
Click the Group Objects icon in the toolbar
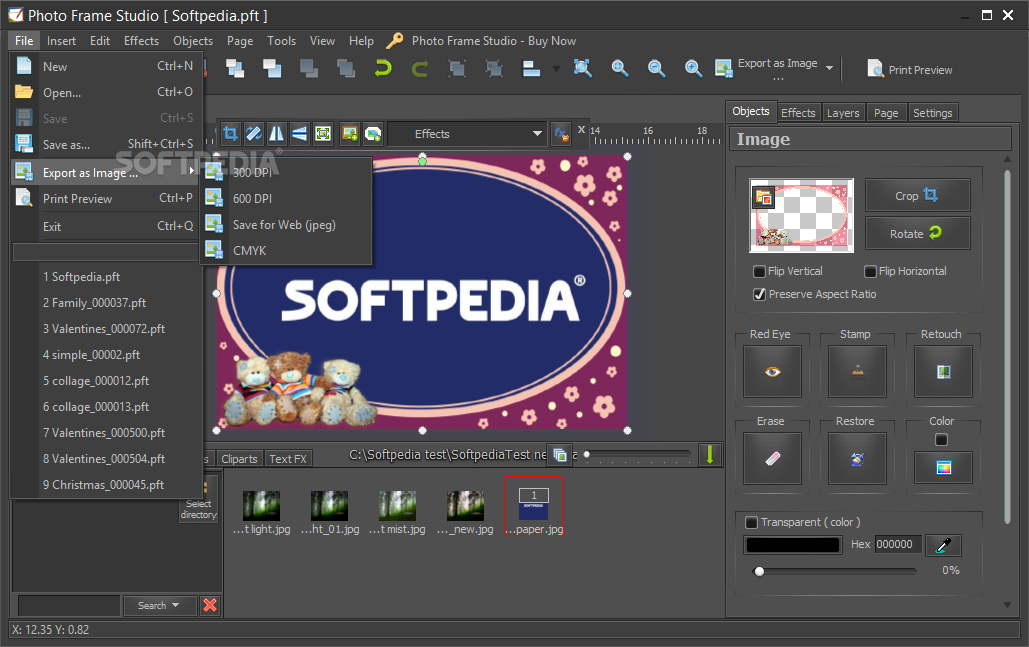[457, 68]
